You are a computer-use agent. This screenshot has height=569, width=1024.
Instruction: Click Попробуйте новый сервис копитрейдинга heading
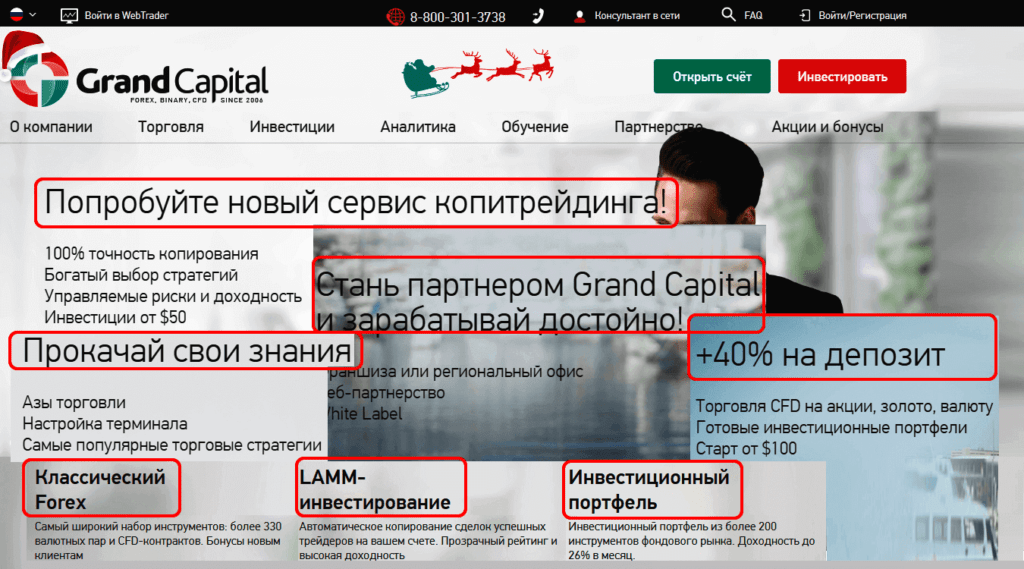(356, 203)
